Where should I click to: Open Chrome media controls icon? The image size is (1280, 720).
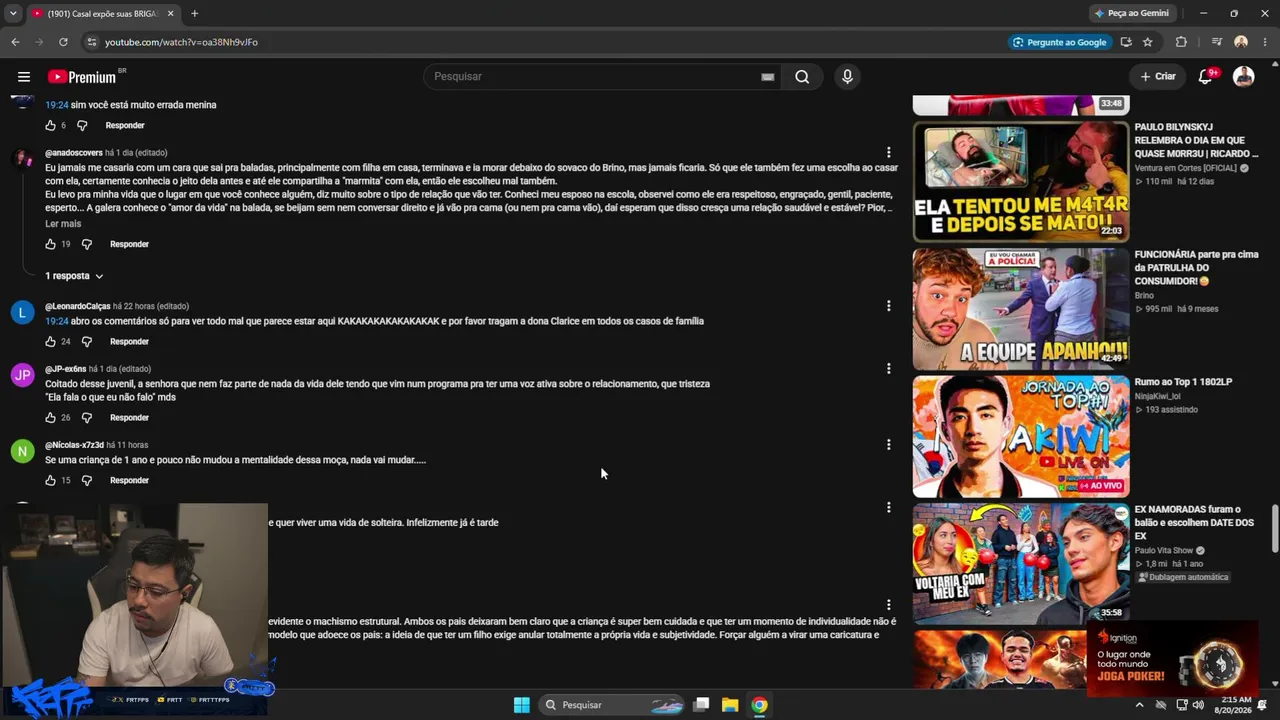coord(1216,42)
